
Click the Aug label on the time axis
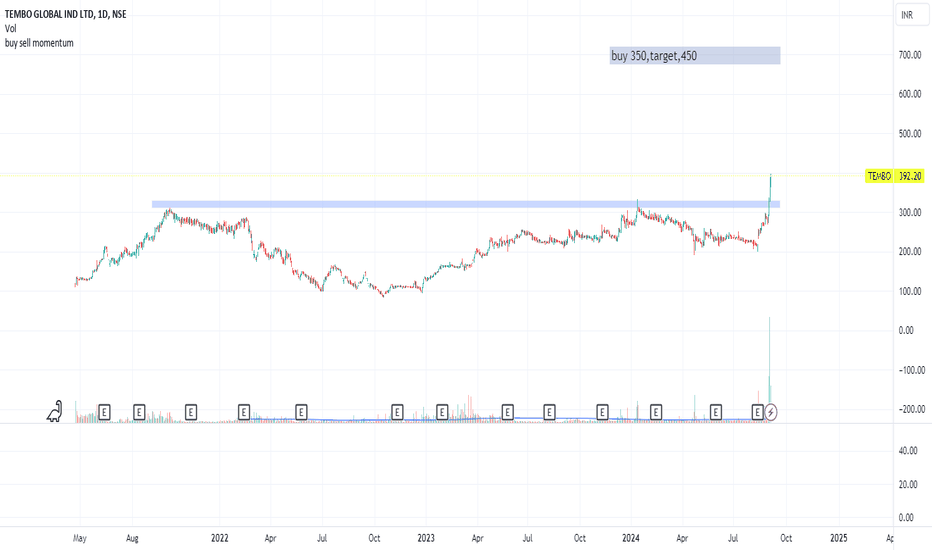pos(132,538)
